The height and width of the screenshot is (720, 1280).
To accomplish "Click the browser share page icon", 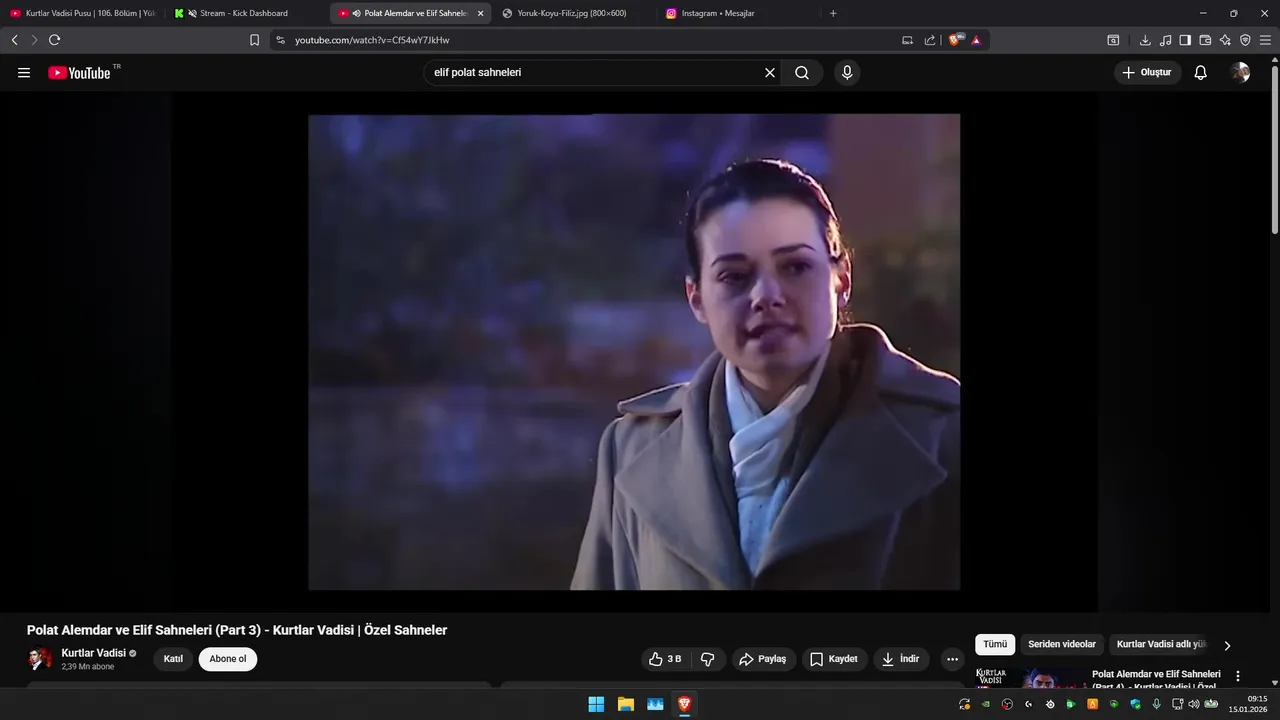I will click(930, 40).
